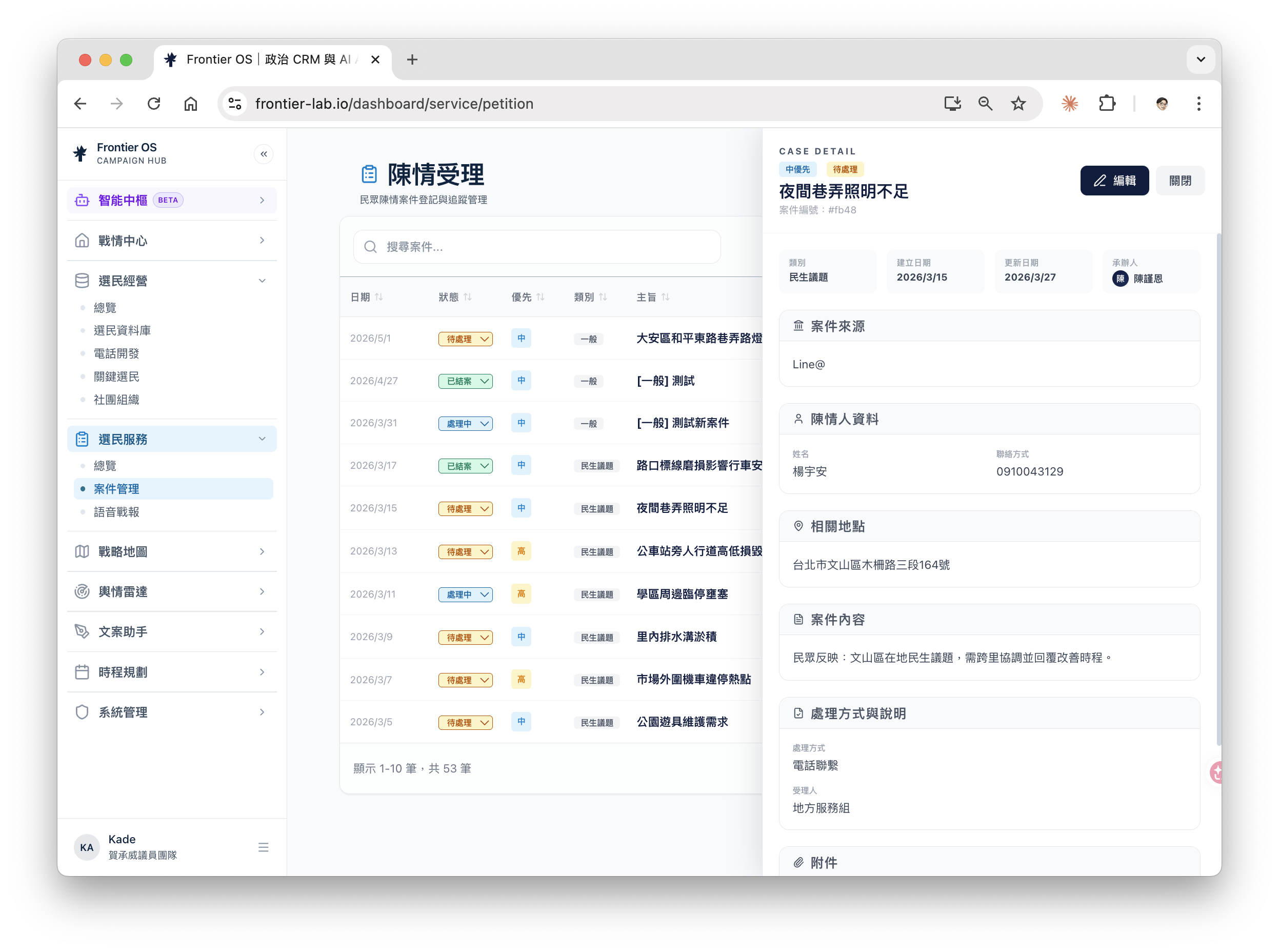Open 電話開發 in sidebar

click(x=116, y=353)
